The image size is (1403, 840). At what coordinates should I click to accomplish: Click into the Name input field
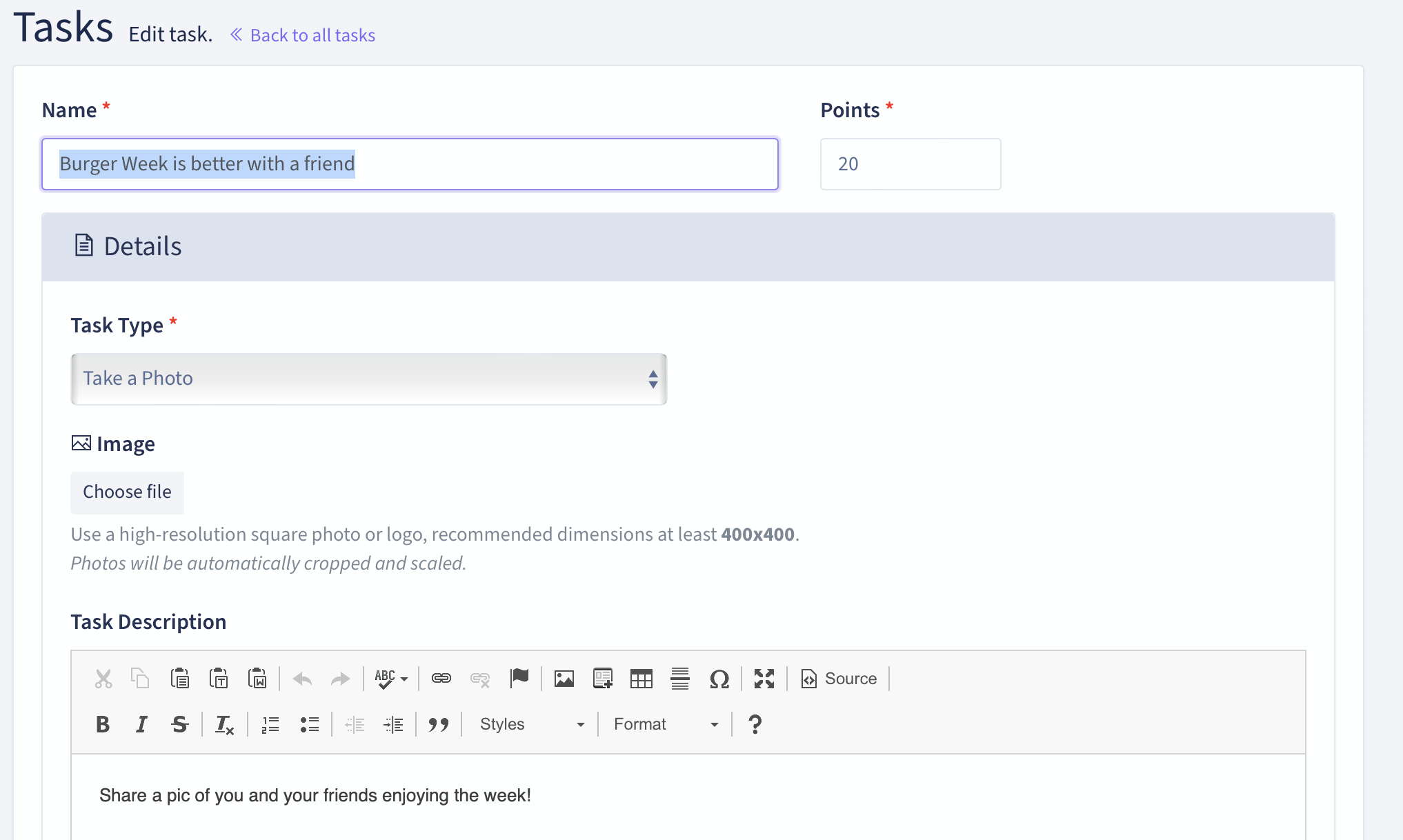click(410, 164)
